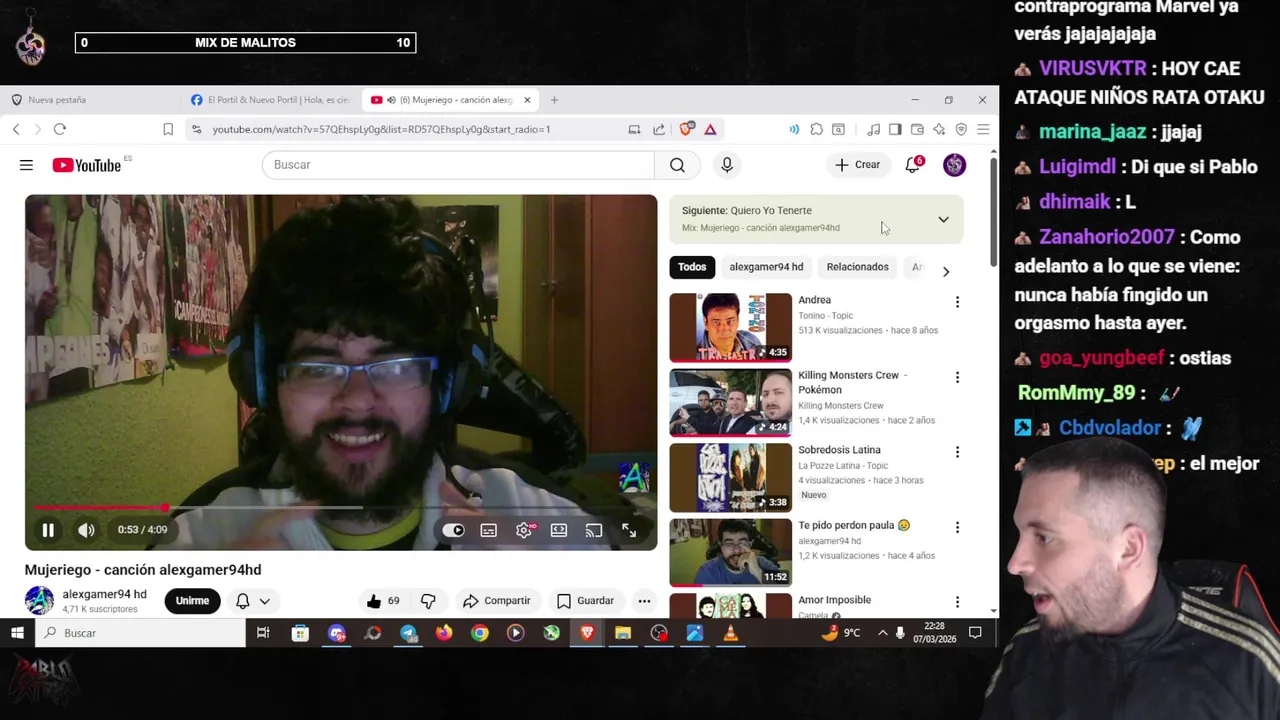Like the video with thumbs up
This screenshot has width=1280, height=720.
click(x=384, y=601)
